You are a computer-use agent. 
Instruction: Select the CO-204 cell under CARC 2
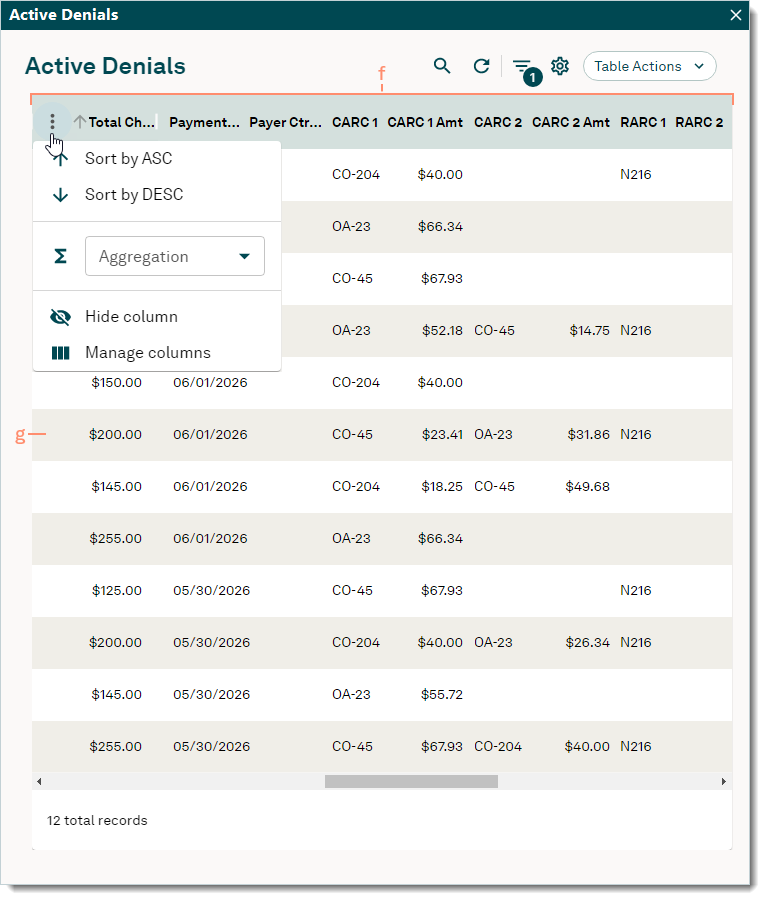click(498, 747)
